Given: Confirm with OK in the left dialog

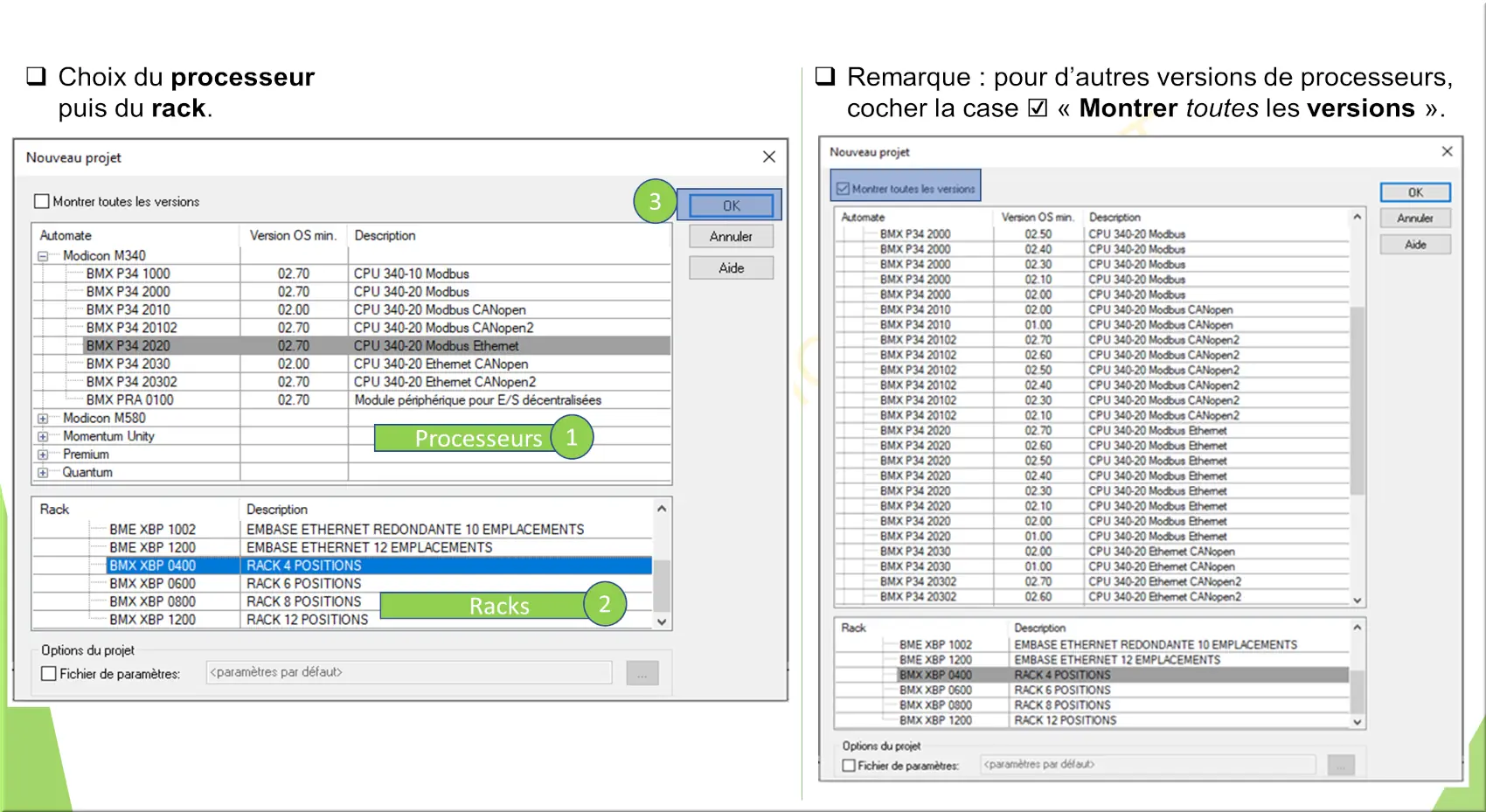Looking at the screenshot, I should click(x=731, y=205).
